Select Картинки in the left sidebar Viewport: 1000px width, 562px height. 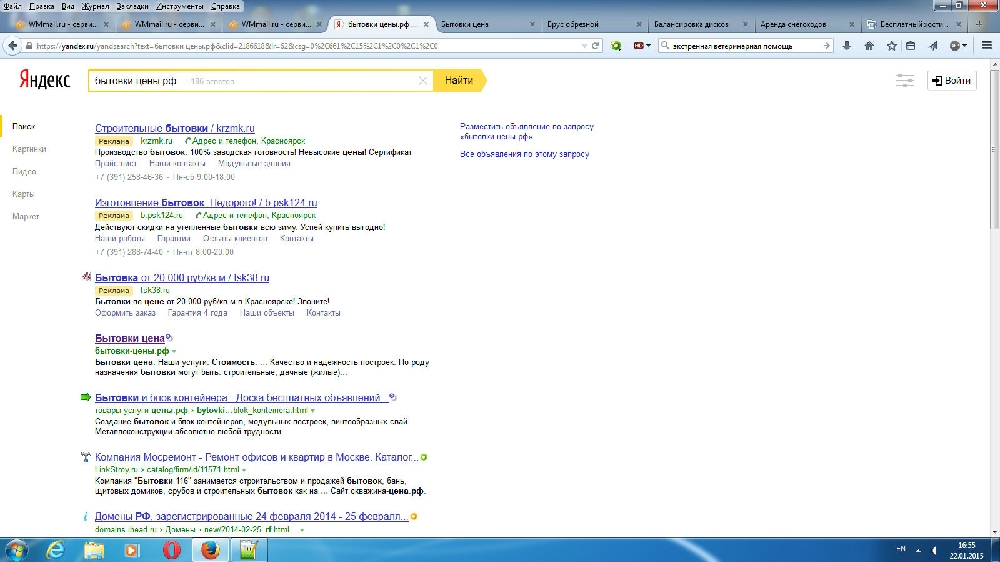[29, 149]
